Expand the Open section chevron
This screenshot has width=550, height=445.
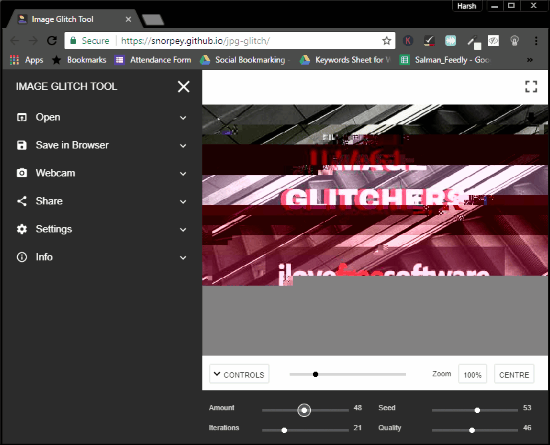pyautogui.click(x=183, y=118)
